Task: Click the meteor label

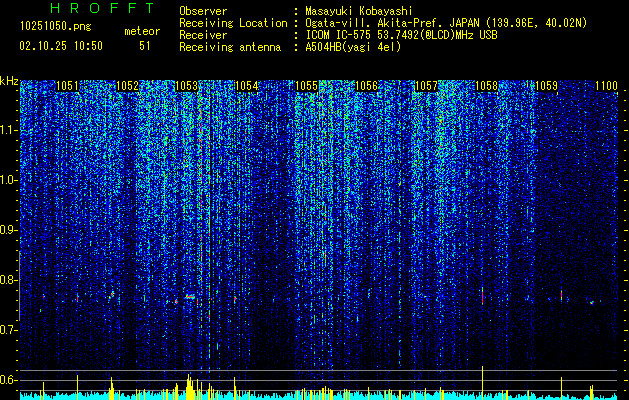Action: (142, 31)
